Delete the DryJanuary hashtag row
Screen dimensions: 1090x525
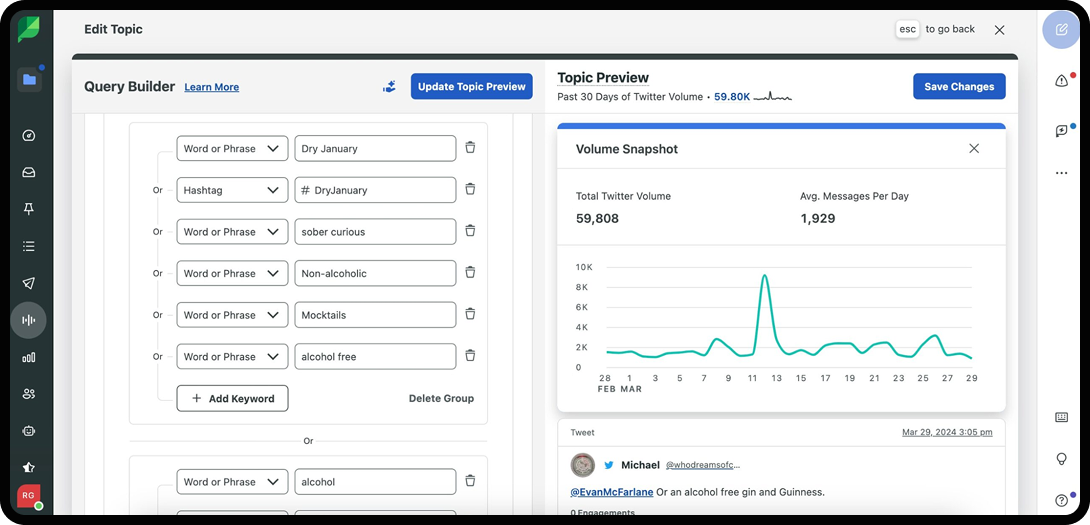tap(471, 190)
